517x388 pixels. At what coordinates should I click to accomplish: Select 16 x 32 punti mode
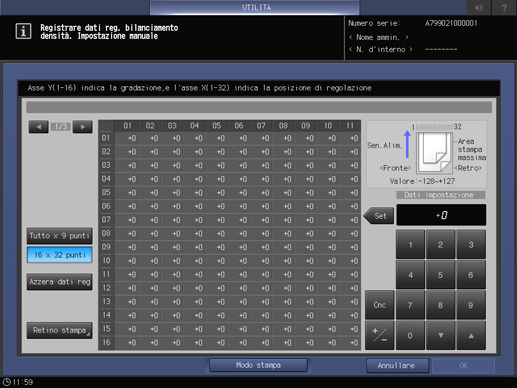tap(60, 255)
